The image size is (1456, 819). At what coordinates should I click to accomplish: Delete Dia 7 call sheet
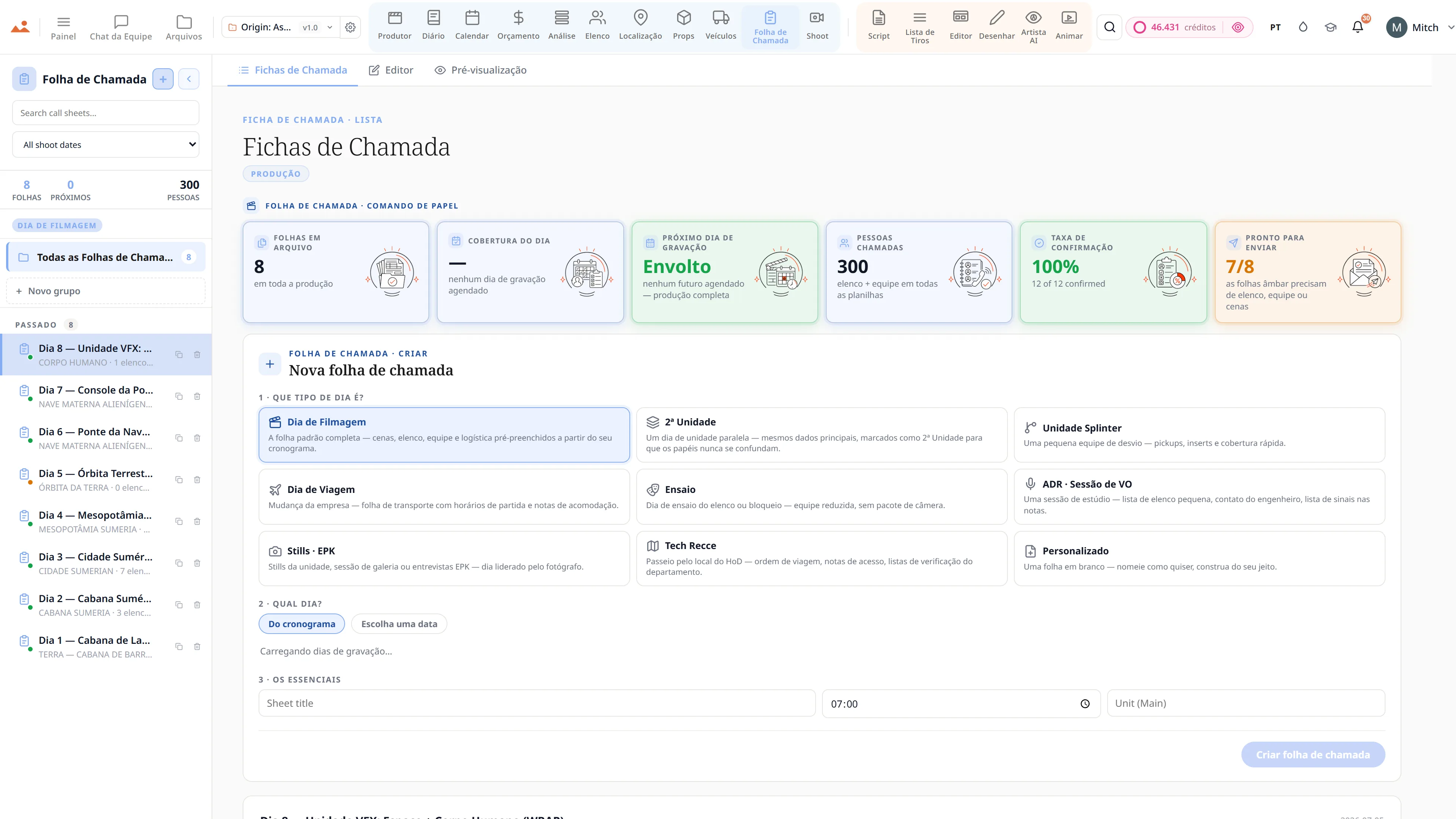(197, 396)
